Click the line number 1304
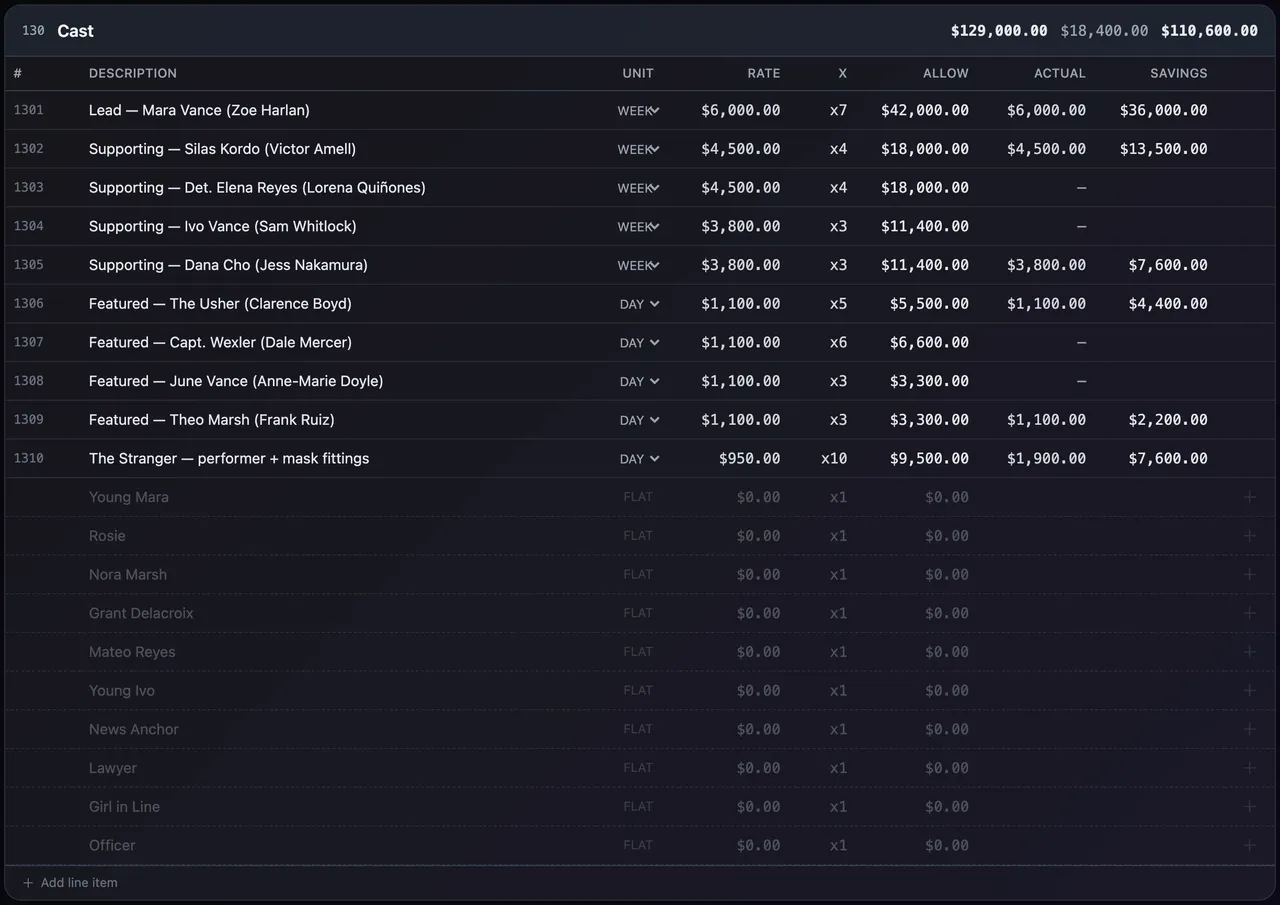This screenshot has width=1280, height=905. click(29, 226)
